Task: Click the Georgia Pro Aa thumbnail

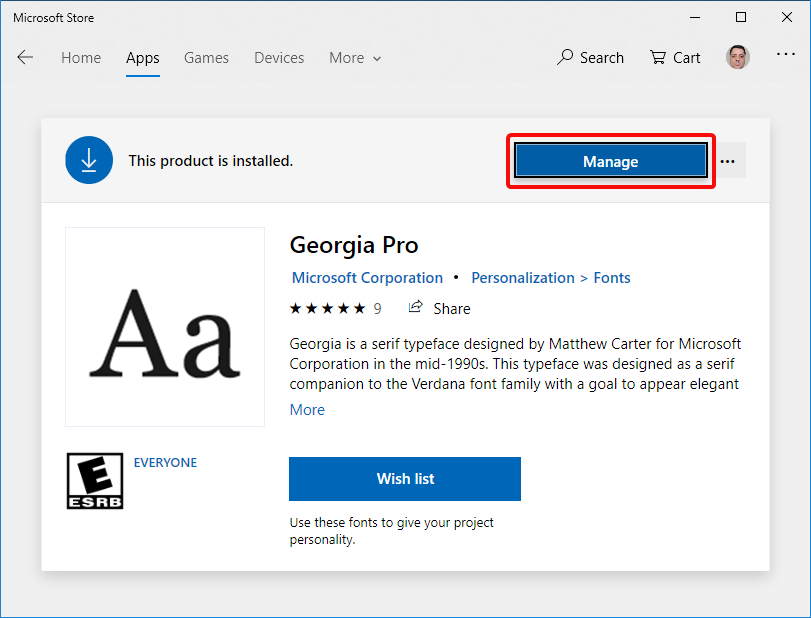Action: (165, 327)
